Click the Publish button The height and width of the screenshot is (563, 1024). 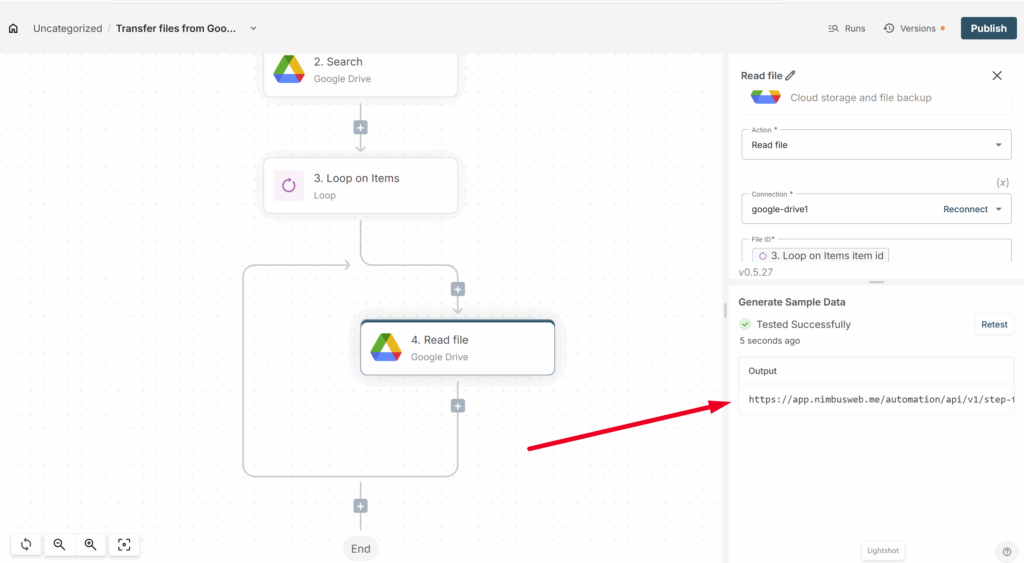tap(988, 28)
